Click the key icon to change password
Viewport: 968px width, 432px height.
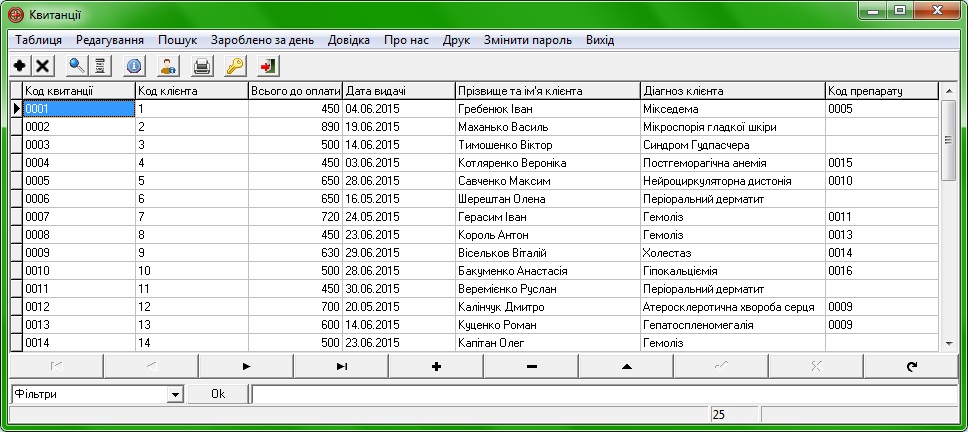pyautogui.click(x=235, y=65)
